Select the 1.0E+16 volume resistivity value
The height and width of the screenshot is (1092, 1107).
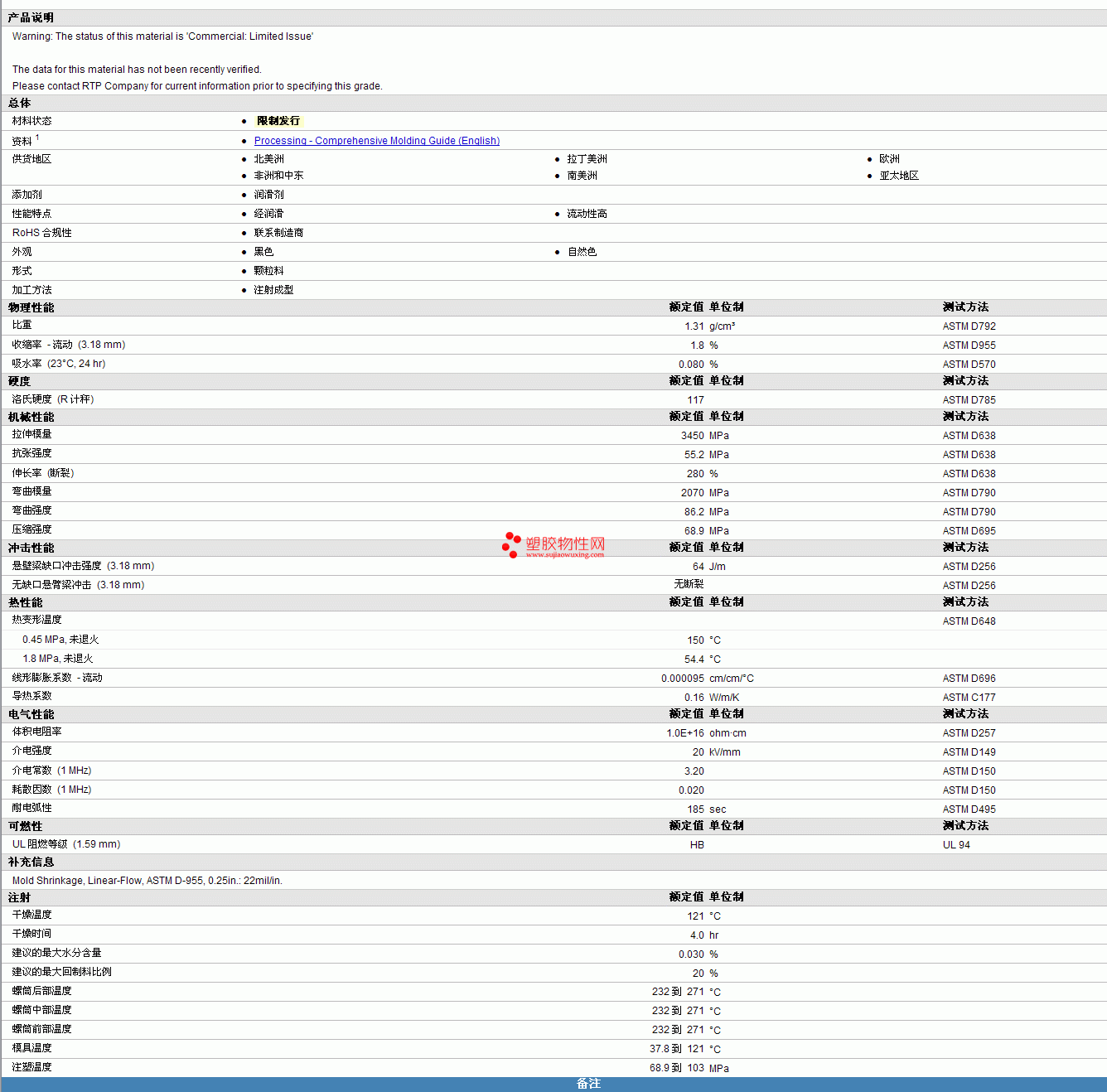click(x=684, y=733)
